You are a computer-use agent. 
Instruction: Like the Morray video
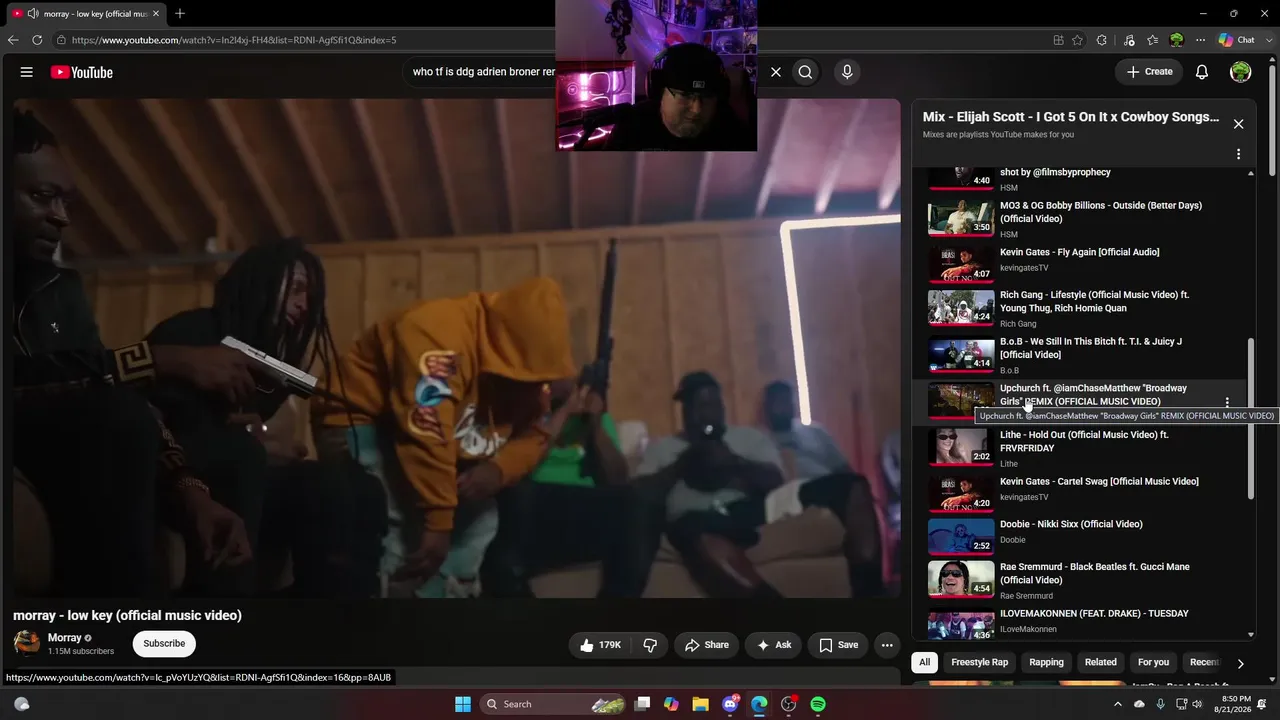pos(600,645)
